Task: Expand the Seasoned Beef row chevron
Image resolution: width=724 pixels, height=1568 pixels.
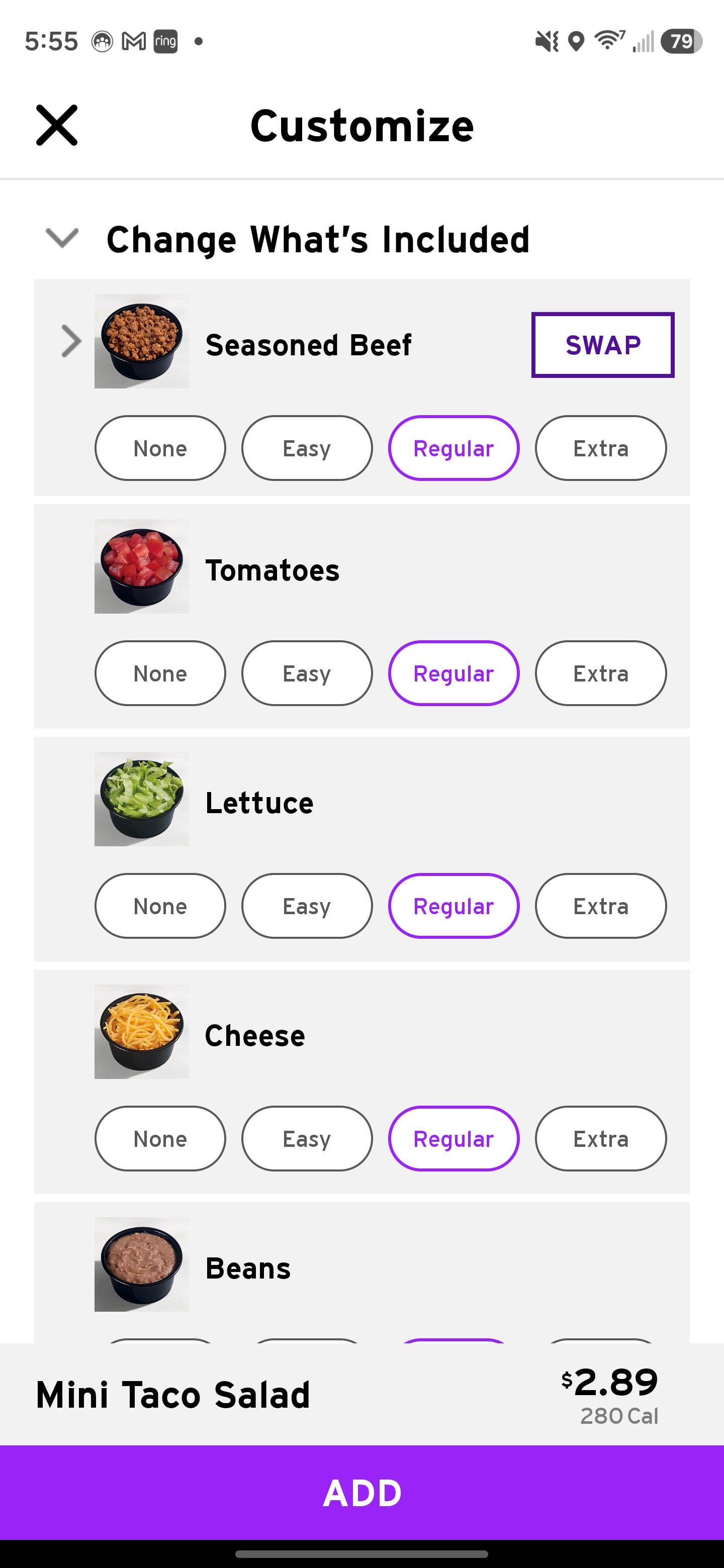Action: pos(71,341)
